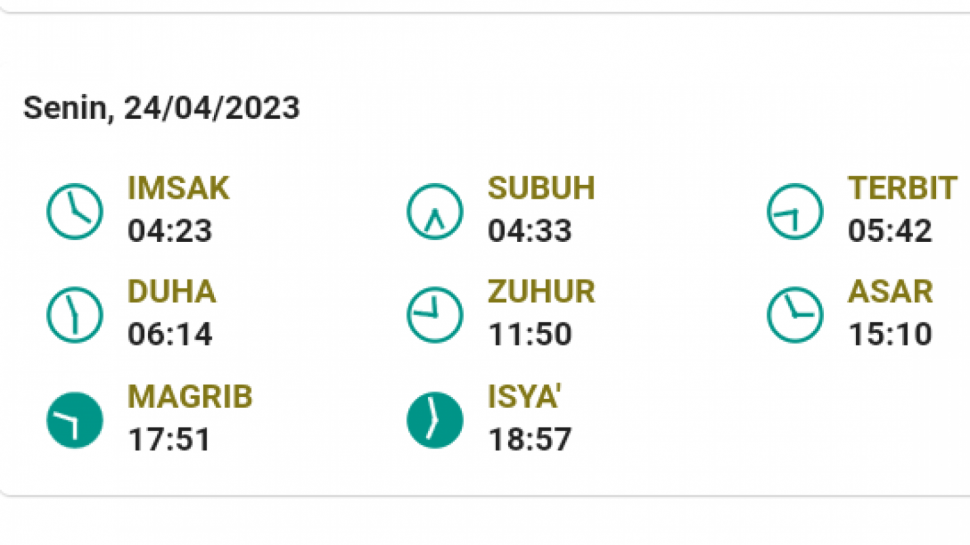The width and height of the screenshot is (970, 545).
Task: Click the Magrib time 17:51
Action: coord(170,440)
